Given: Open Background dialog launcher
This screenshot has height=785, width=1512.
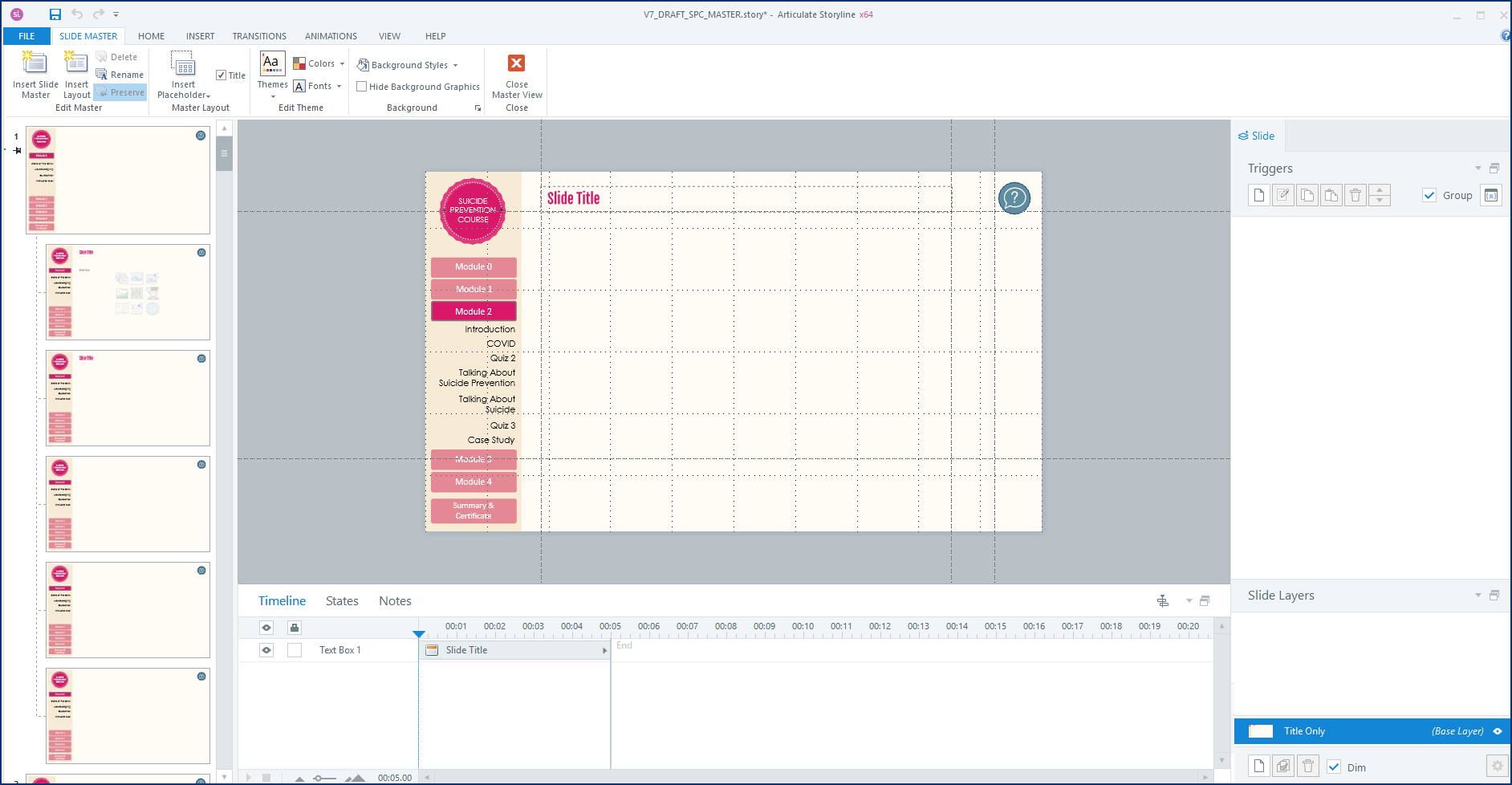Looking at the screenshot, I should [x=478, y=108].
